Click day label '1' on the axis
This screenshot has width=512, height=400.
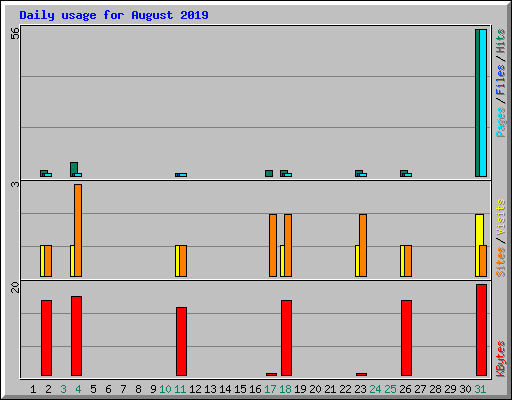tap(33, 389)
